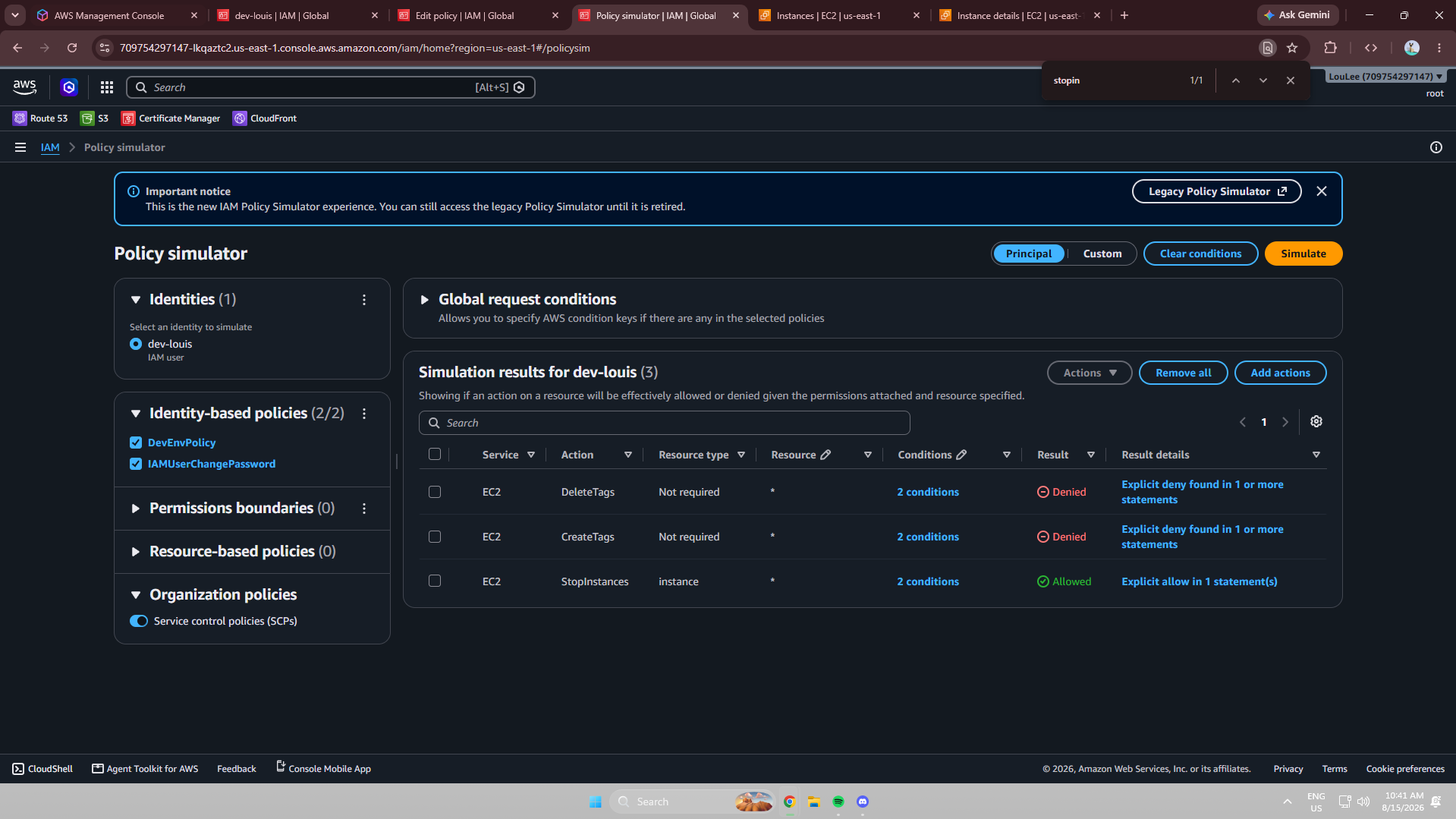Screen dimensions: 1456x819
Task: Click the browser reload icon
Action: coord(72,48)
